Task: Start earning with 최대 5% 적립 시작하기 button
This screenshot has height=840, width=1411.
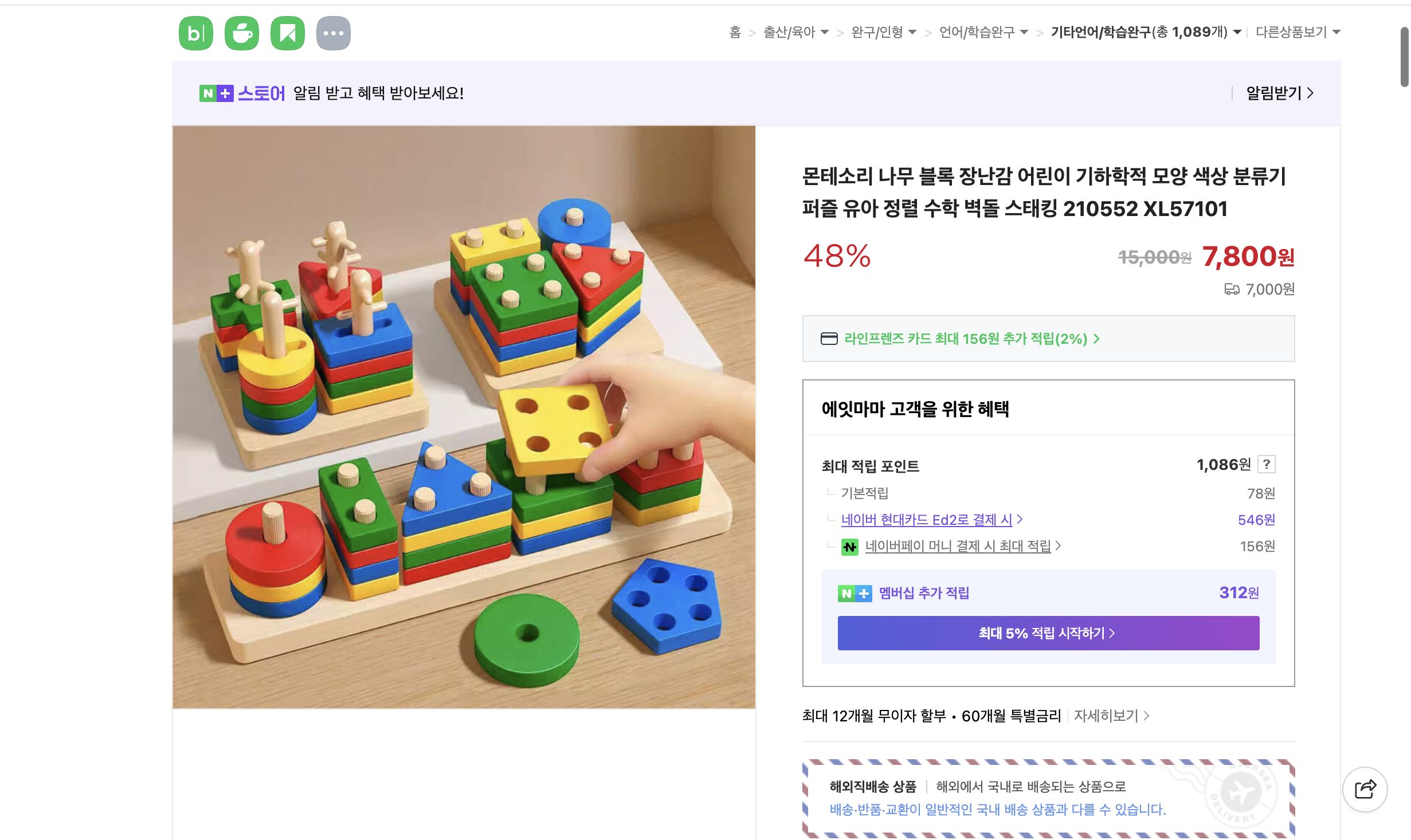Action: [1047, 633]
